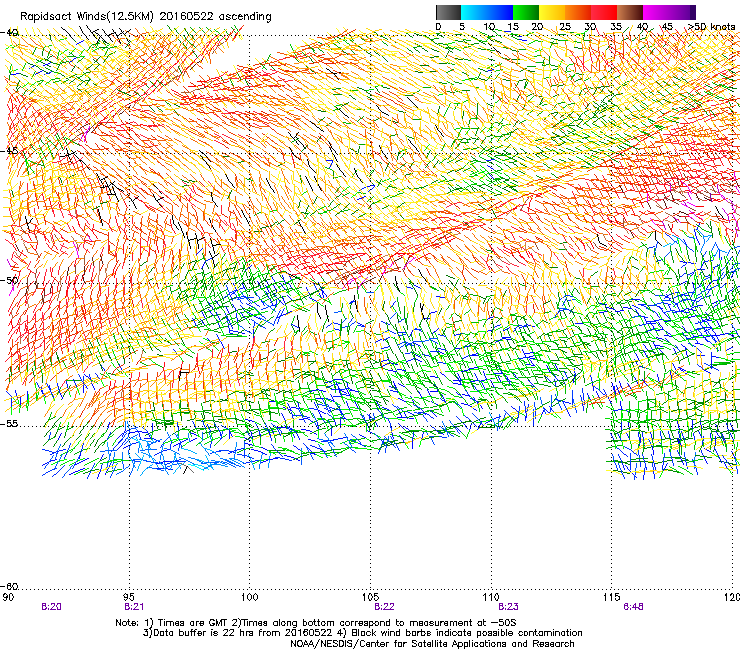Image resolution: width=740 pixels, height=650 pixels.
Task: Click the dark purple 45-50 knots legend swatch
Action: [x=682, y=12]
